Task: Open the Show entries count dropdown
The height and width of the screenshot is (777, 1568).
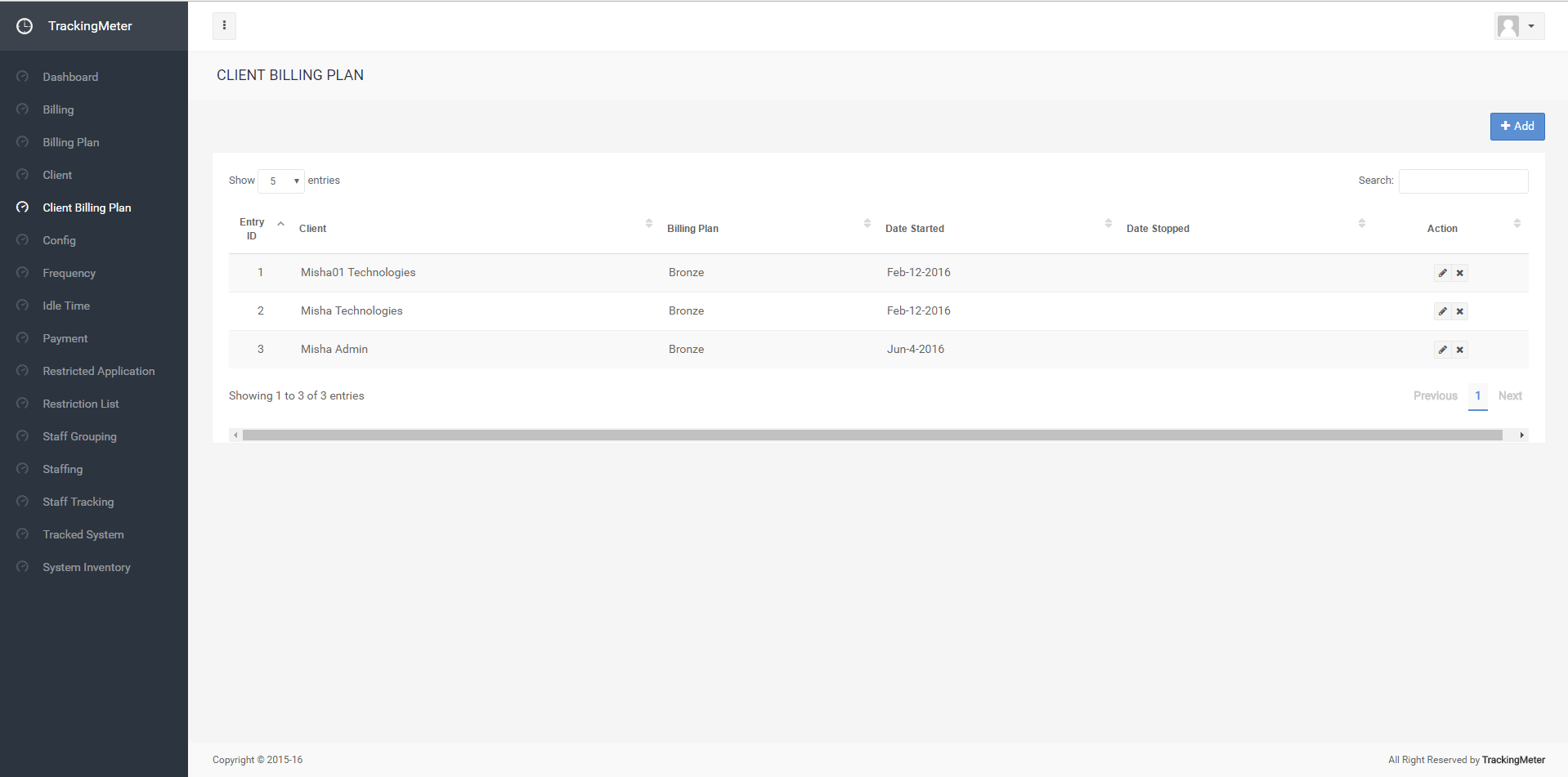Action: point(281,181)
